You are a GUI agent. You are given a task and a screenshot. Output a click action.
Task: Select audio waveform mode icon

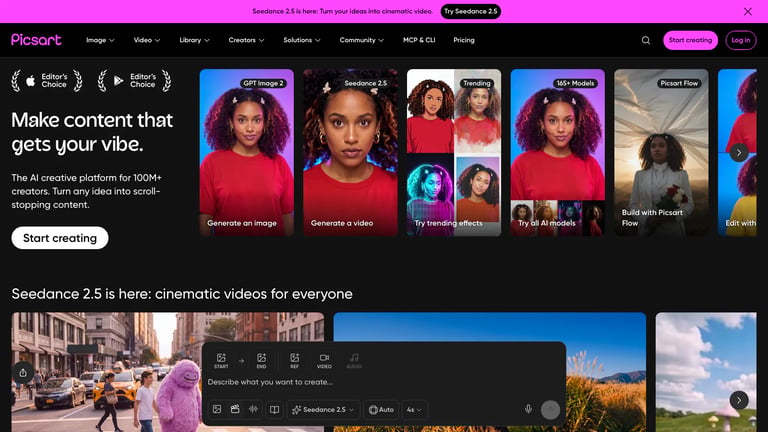pos(253,409)
